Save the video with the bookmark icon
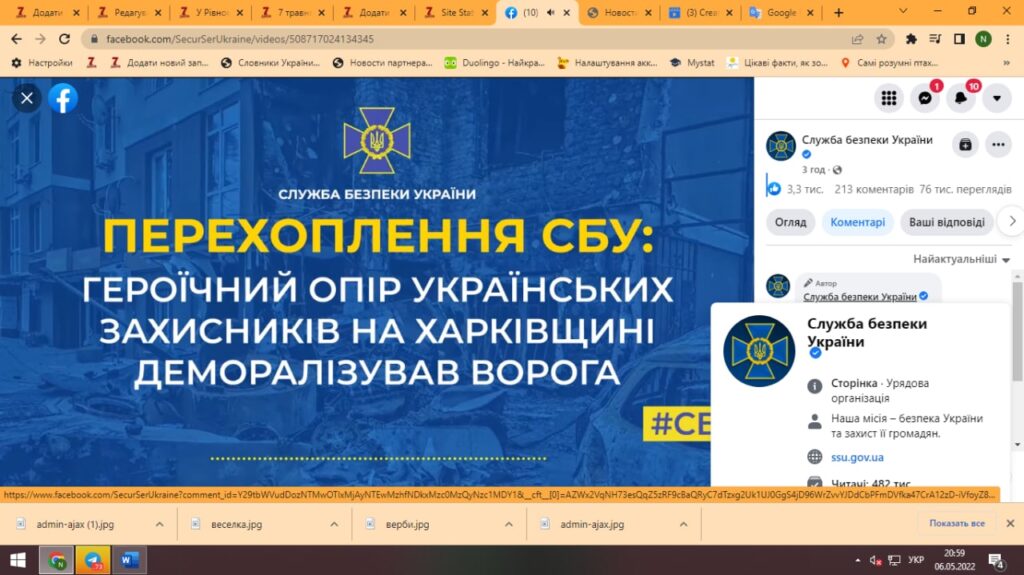This screenshot has height=575, width=1024. click(965, 144)
